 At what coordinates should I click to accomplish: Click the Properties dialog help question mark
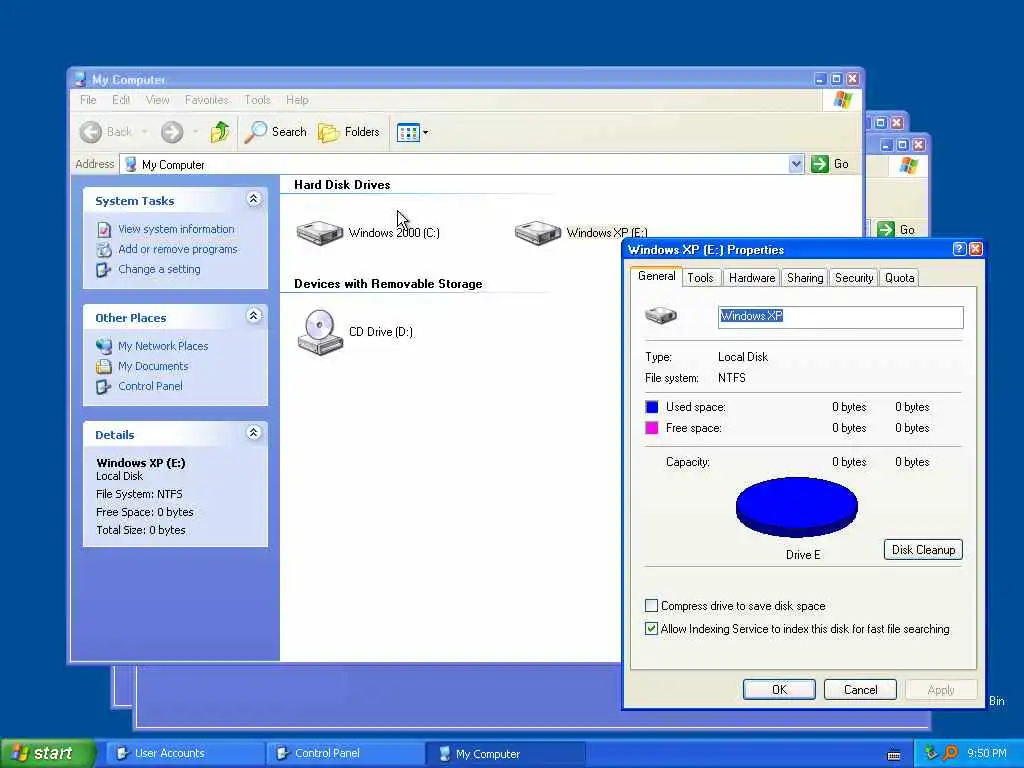click(959, 249)
